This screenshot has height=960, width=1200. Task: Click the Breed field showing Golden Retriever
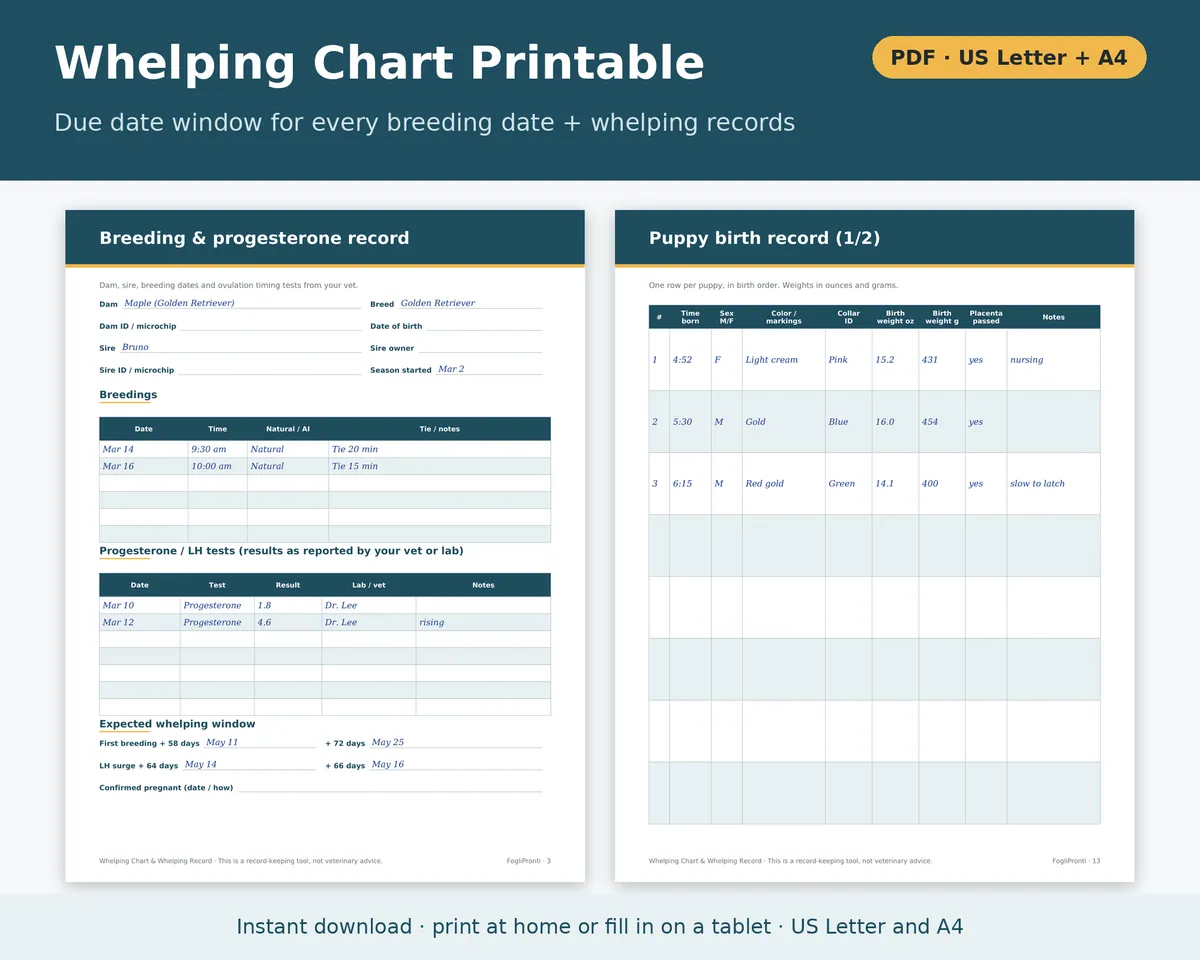(470, 303)
